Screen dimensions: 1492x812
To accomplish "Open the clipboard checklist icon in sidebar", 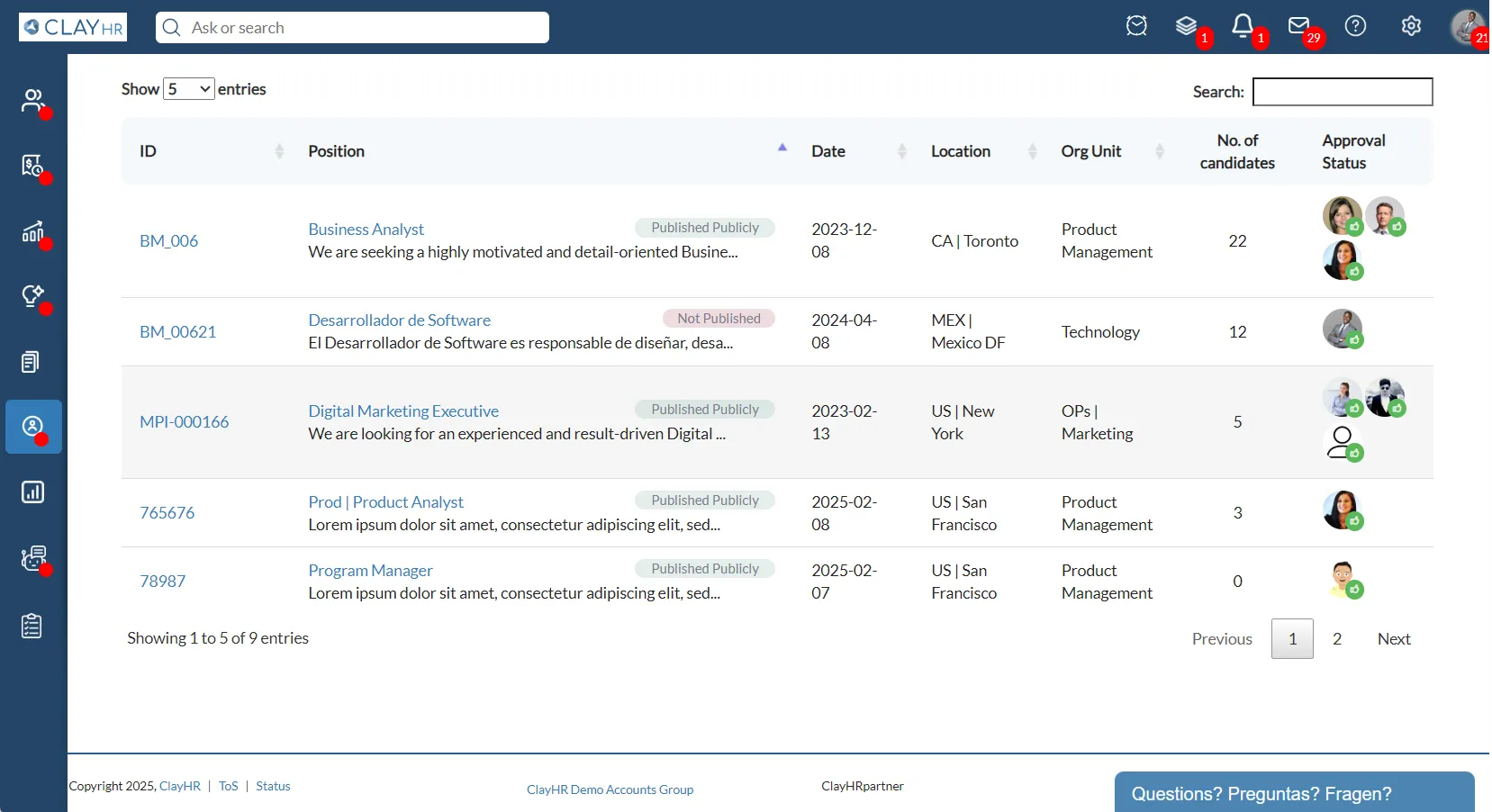I will (x=32, y=626).
